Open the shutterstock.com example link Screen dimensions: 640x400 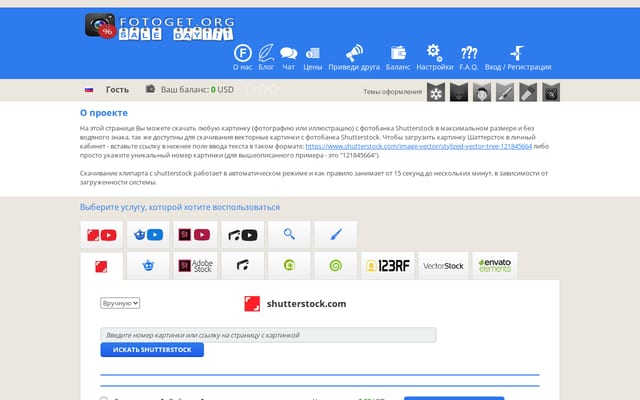[418, 146]
